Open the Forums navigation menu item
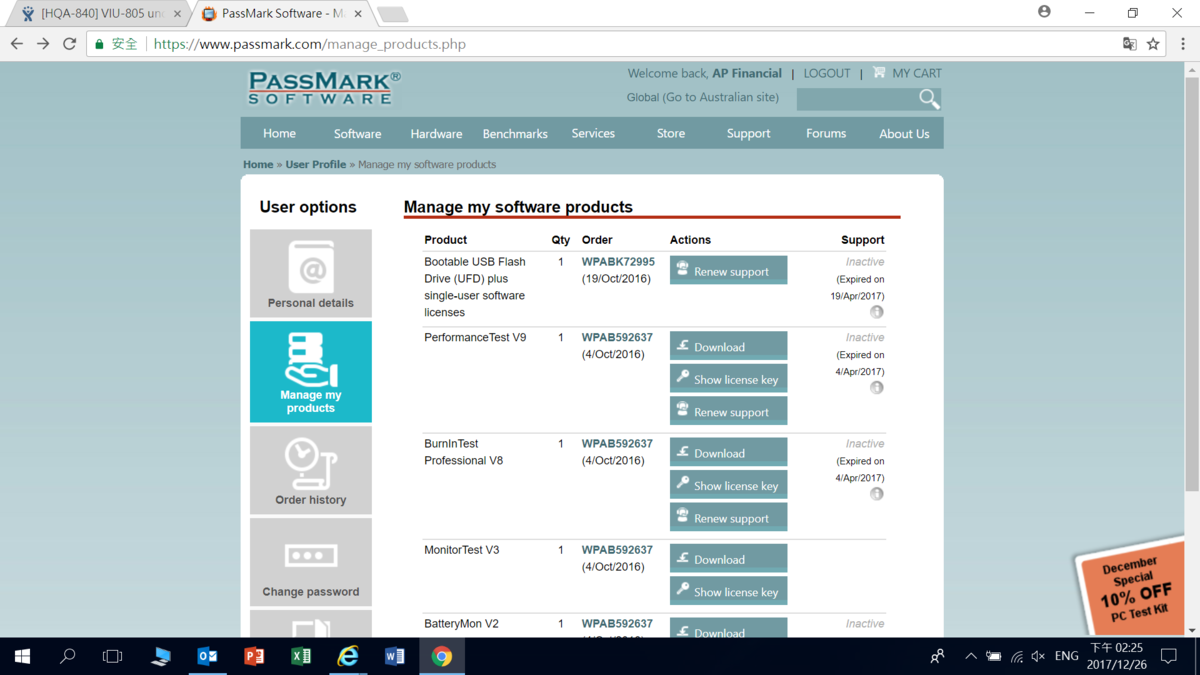This screenshot has width=1200, height=675. click(x=826, y=133)
